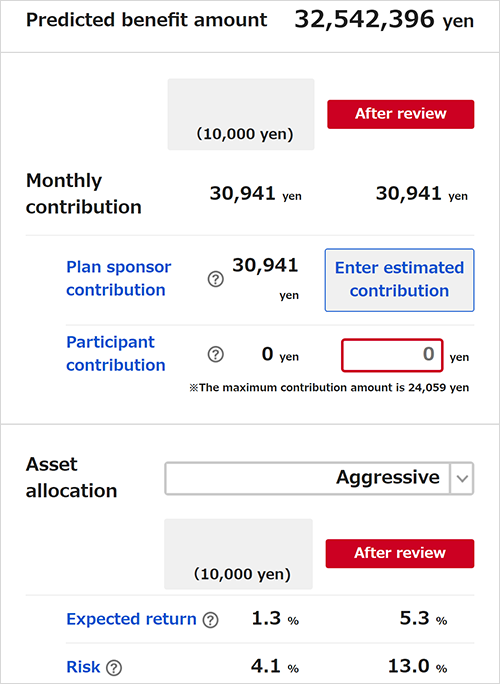Focus the participant contribution yen input field
This screenshot has width=500, height=684.
[392, 355]
